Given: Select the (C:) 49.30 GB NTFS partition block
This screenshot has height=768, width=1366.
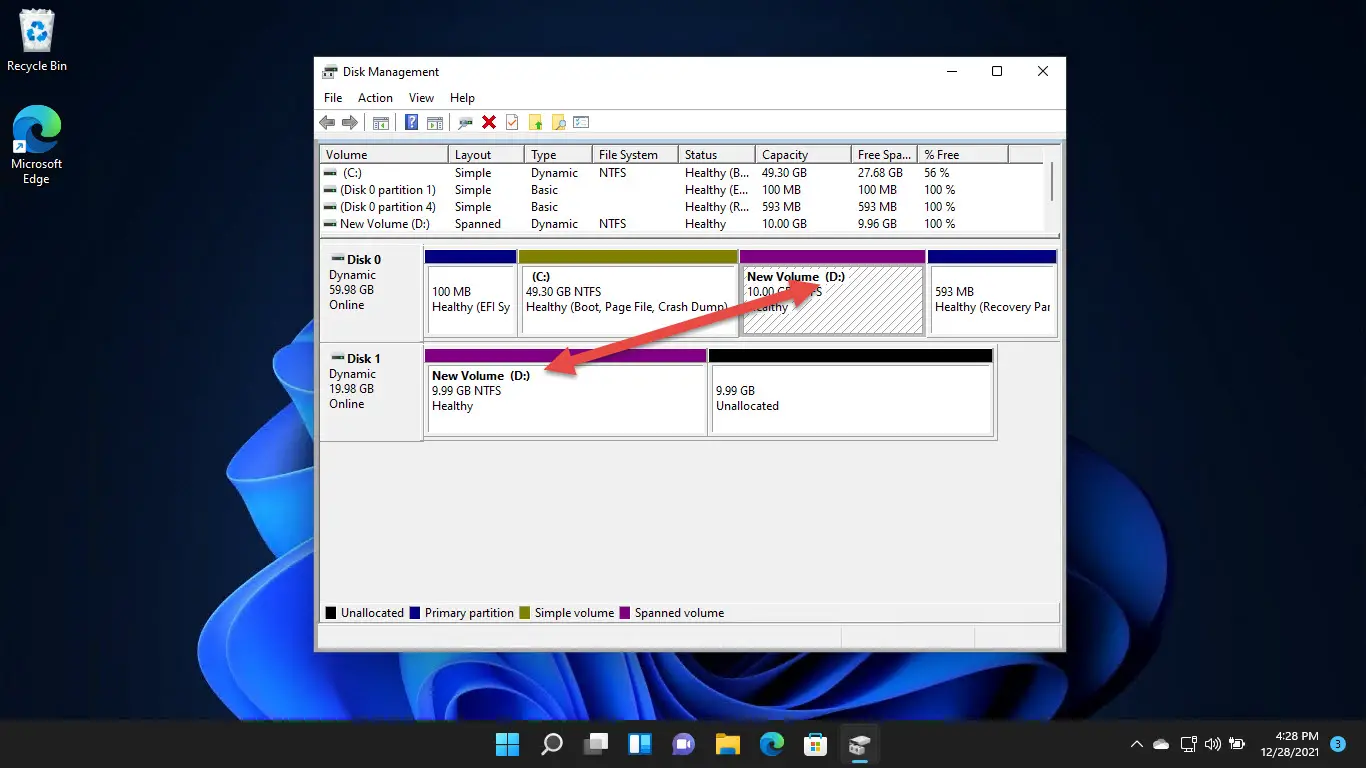Looking at the screenshot, I should click(628, 292).
